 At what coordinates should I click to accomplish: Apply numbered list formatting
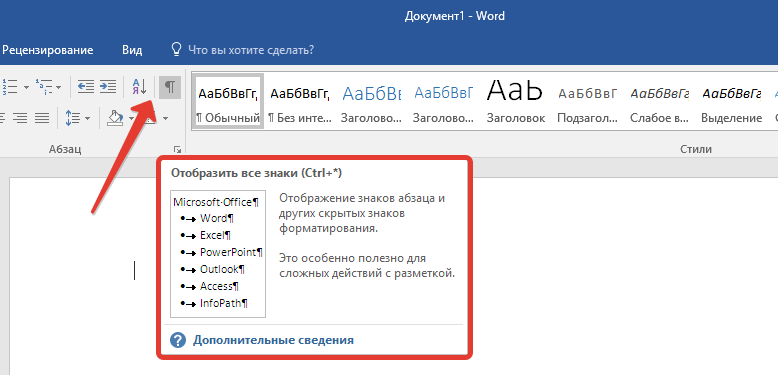[9, 87]
